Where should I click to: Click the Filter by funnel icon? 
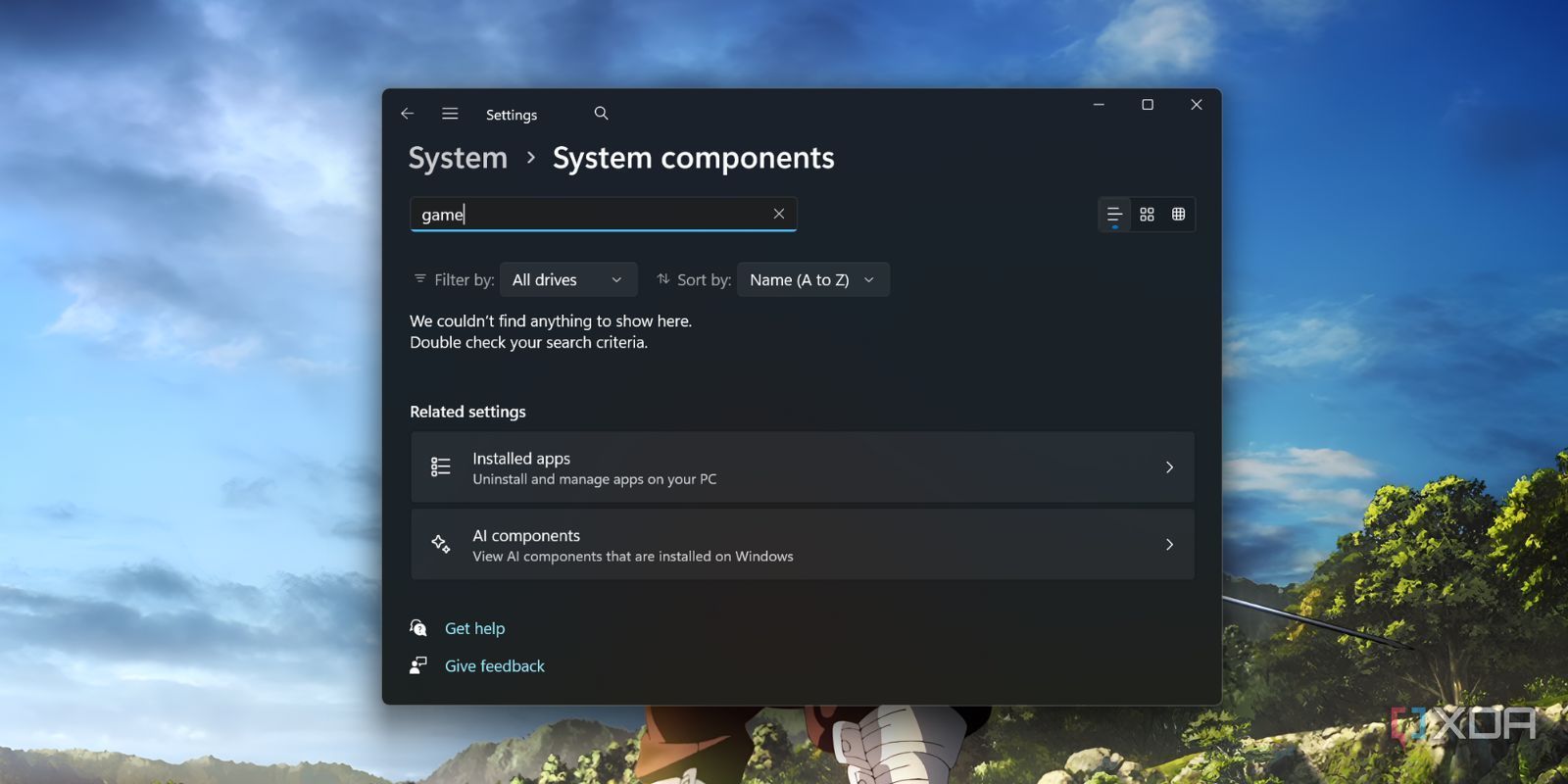pos(420,279)
